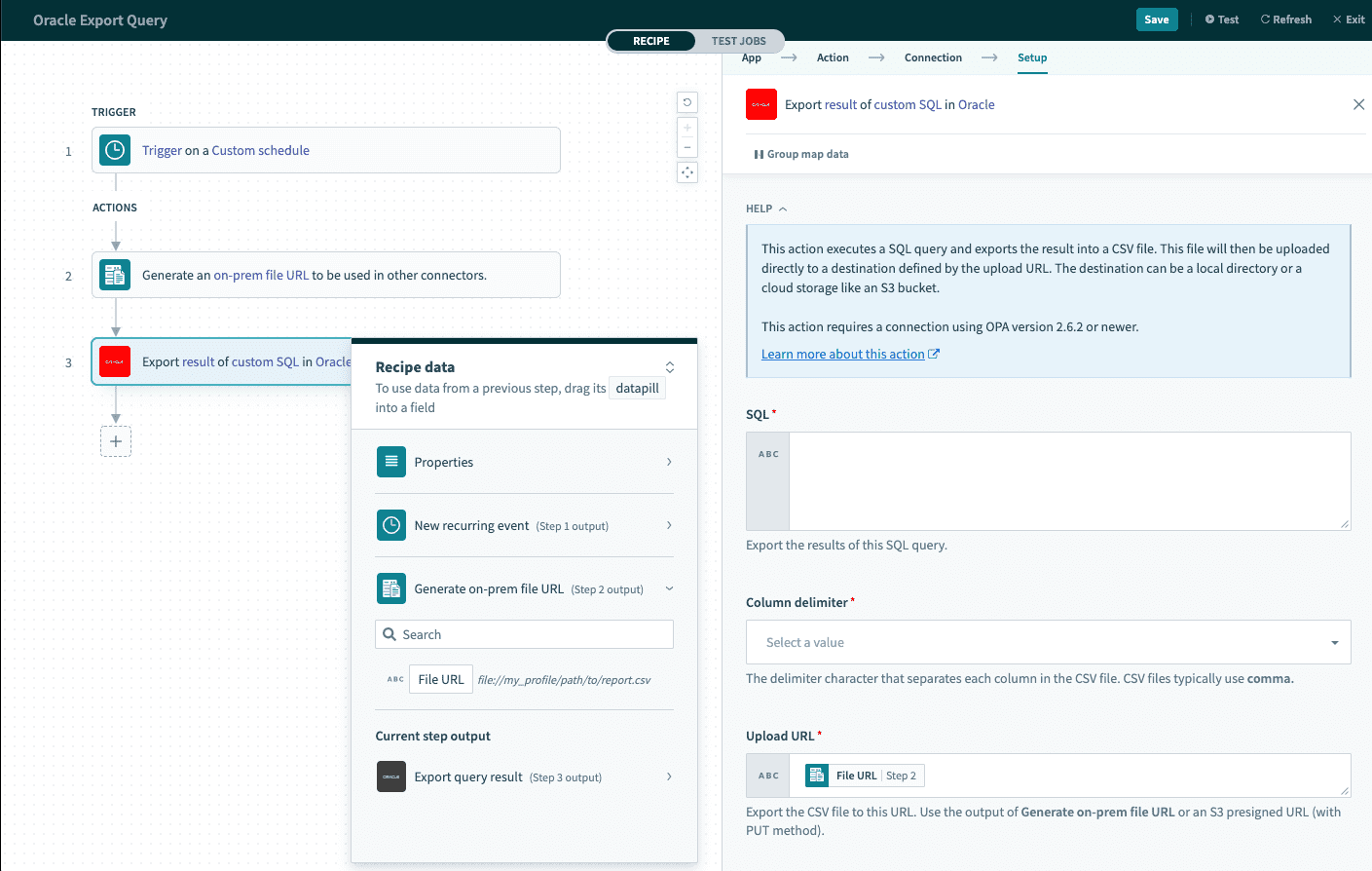Zoom in using the plus icon
This screenshot has width=1372, height=871.
[686, 126]
